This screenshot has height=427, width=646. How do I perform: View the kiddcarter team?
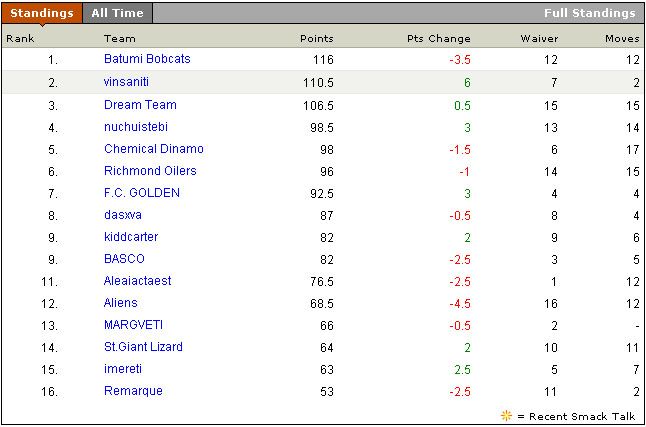pyautogui.click(x=131, y=237)
